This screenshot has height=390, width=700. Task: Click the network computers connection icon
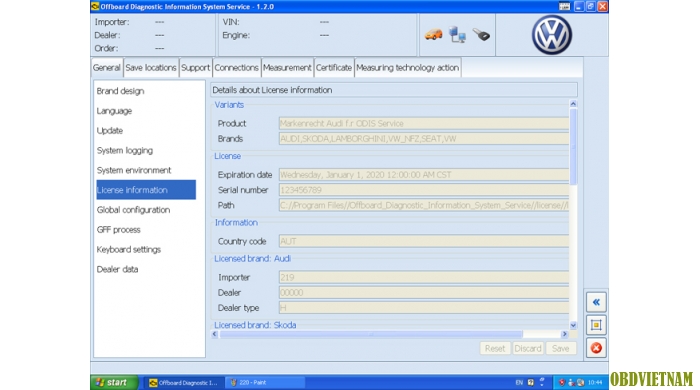(x=457, y=34)
